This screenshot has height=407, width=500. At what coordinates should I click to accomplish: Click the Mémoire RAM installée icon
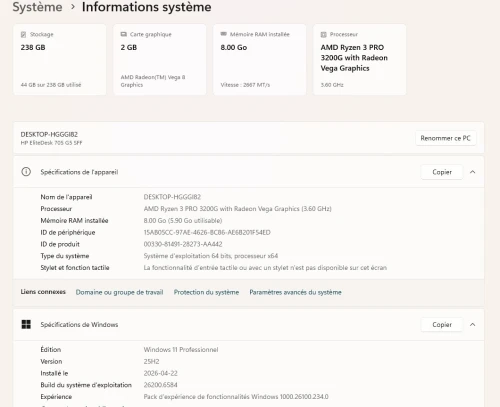tap(224, 34)
